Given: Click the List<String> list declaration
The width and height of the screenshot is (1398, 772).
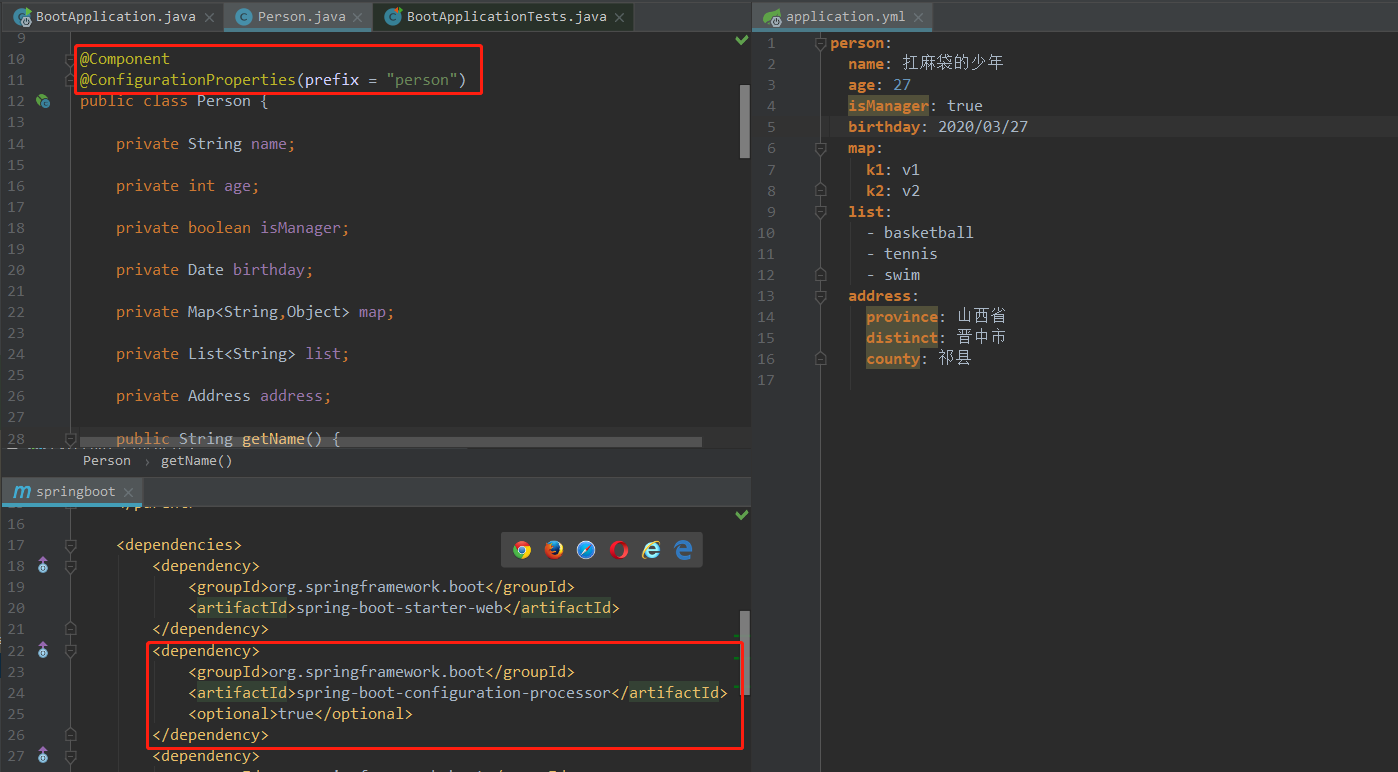Looking at the screenshot, I should (232, 354).
